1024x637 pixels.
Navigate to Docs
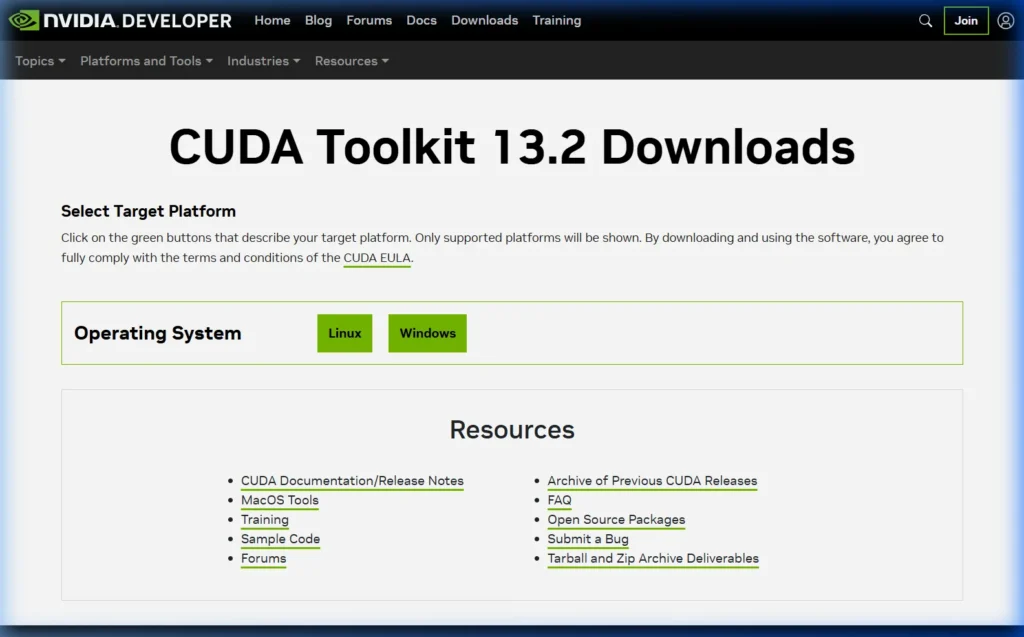pos(421,20)
